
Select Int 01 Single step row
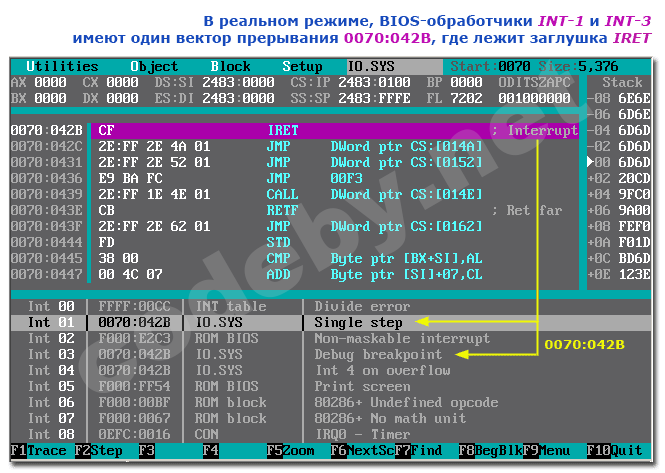[x=331, y=322]
